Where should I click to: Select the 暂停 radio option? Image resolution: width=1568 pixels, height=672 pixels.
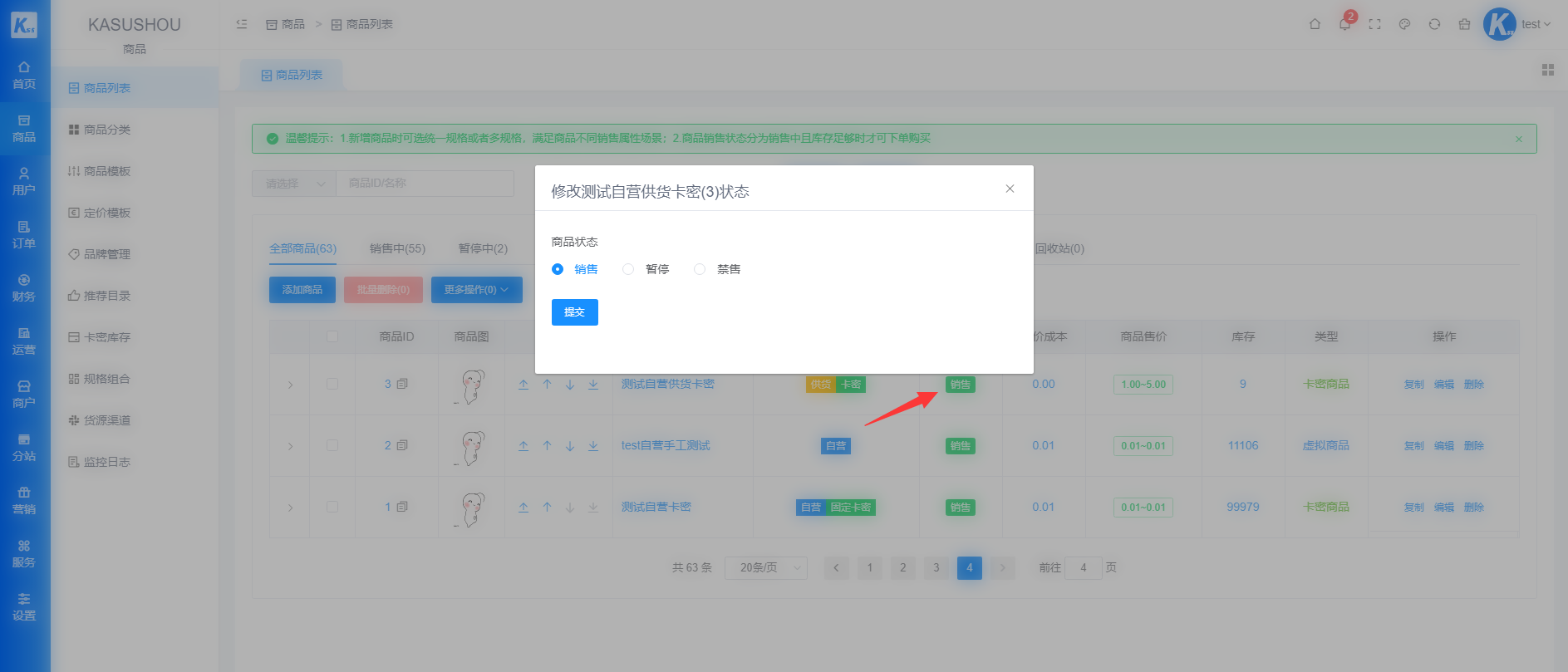(x=646, y=269)
